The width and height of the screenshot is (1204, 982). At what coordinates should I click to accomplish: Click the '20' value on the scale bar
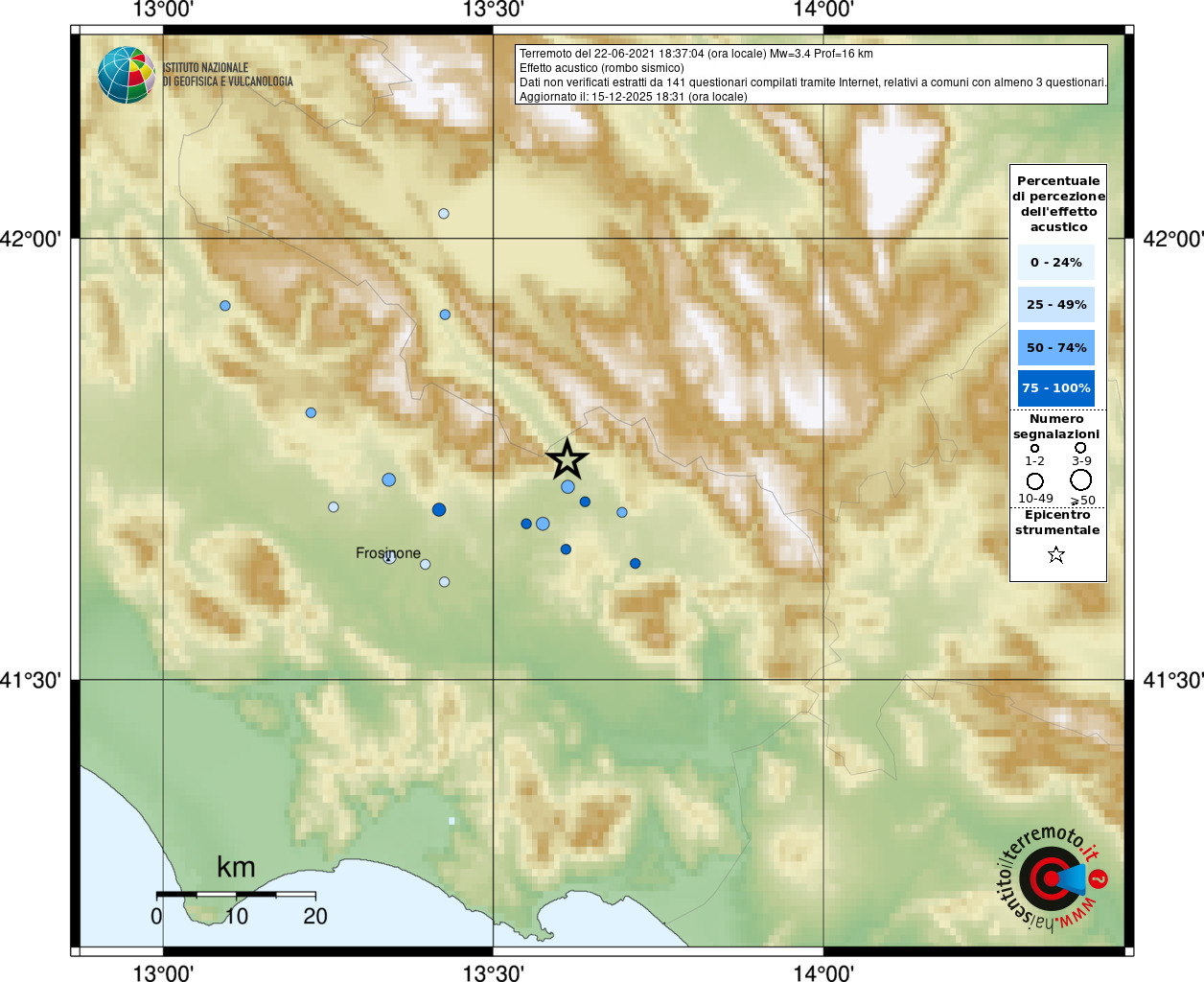pos(315,917)
